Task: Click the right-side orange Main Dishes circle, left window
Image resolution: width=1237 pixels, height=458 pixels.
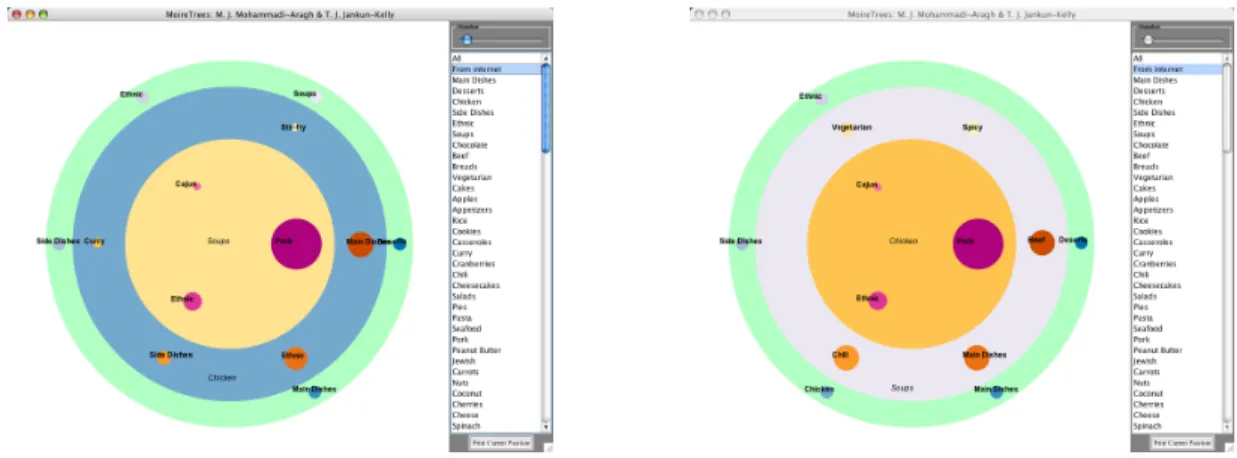Action: [360, 243]
